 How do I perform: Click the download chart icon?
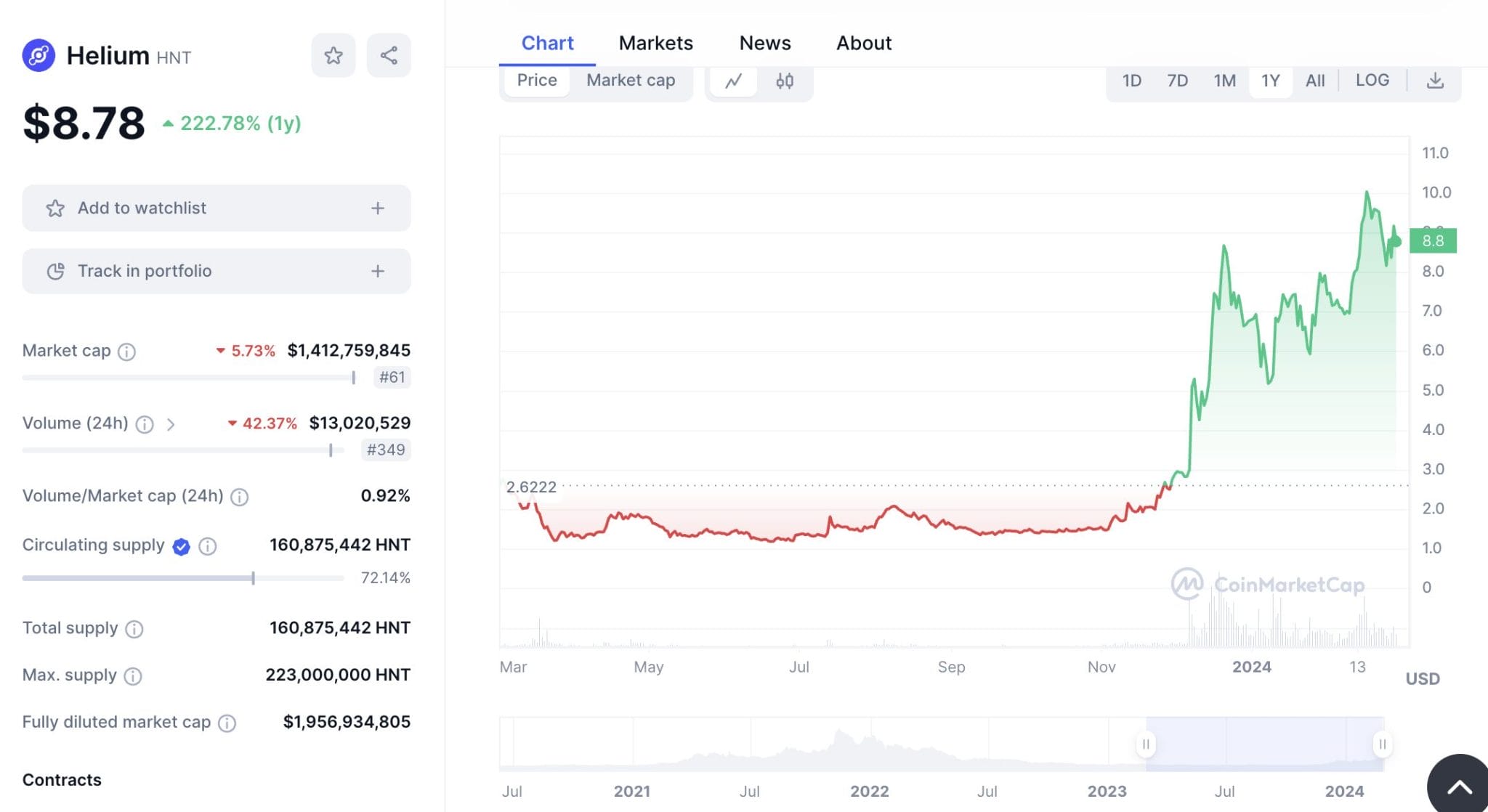tap(1435, 81)
